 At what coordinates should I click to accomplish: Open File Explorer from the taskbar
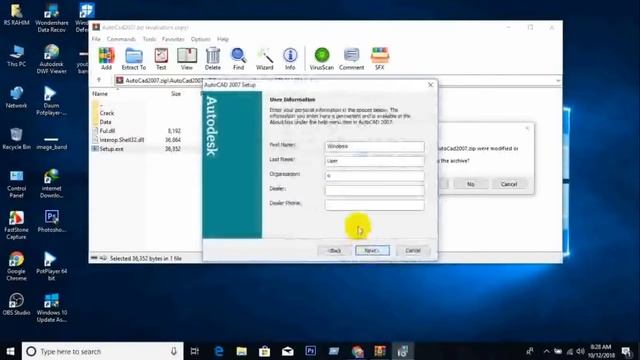(242, 351)
